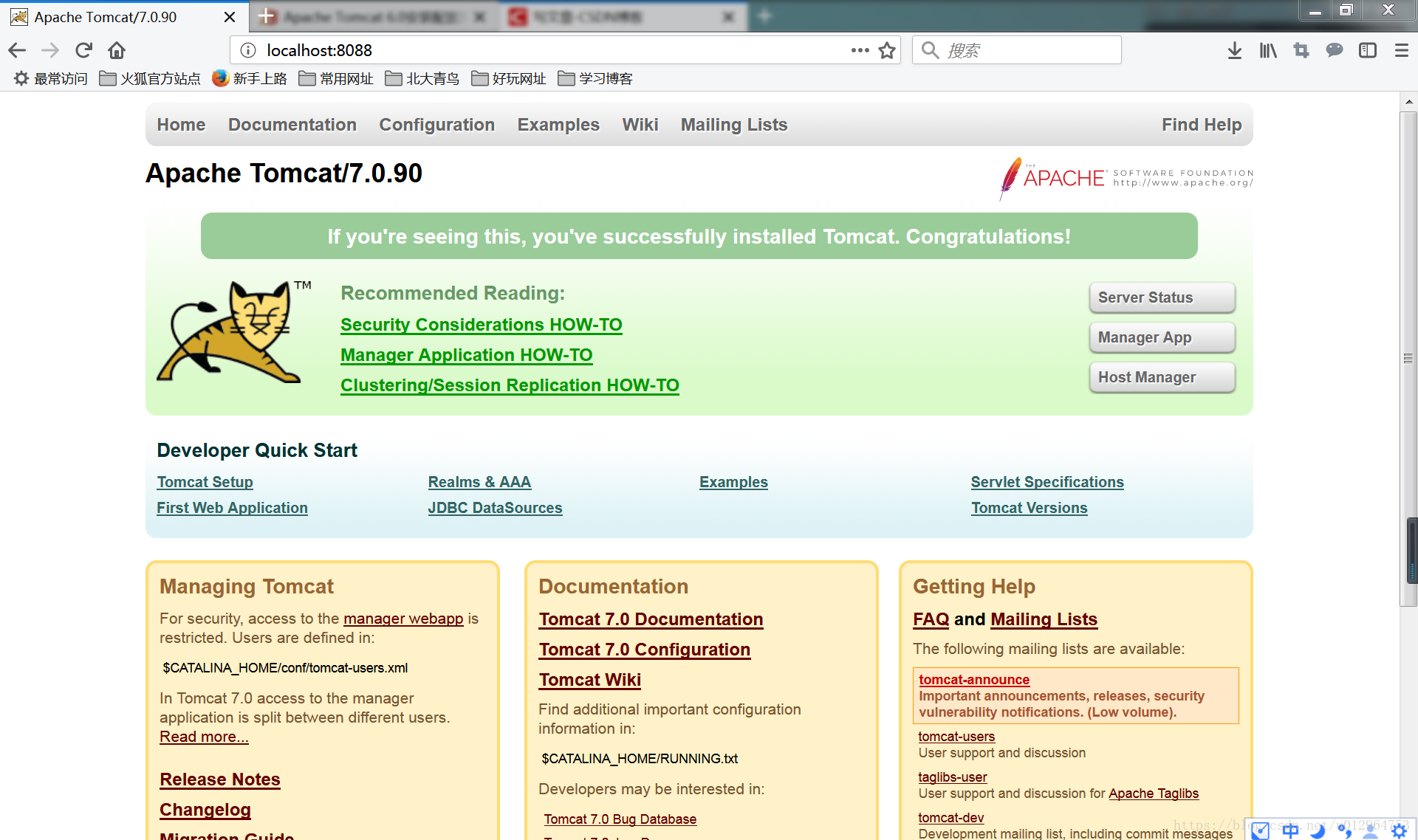Screen dimensions: 1418x840
Task: Open the Tomcat Setup link
Action: (x=205, y=482)
